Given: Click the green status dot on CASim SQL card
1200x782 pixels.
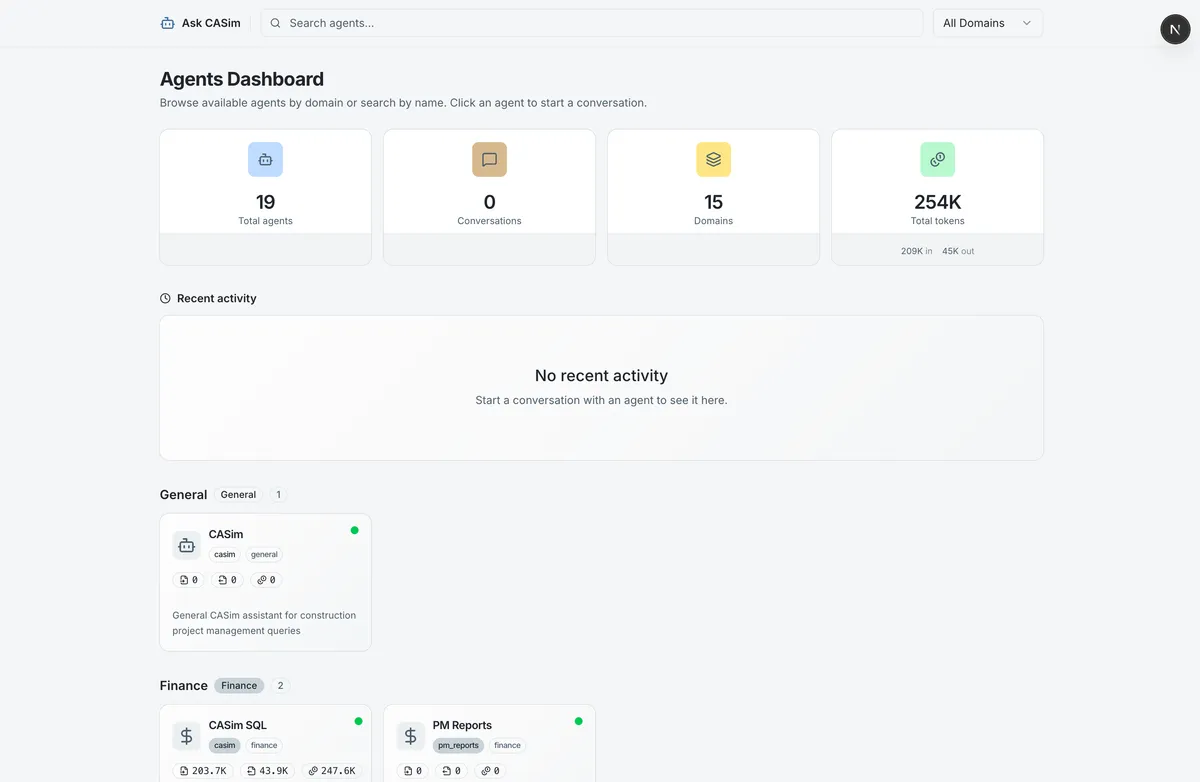Looking at the screenshot, I should click(358, 721).
